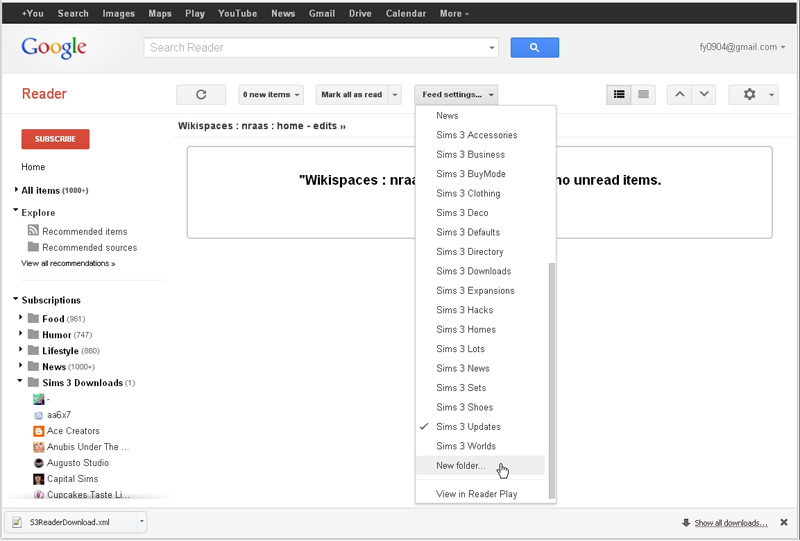The height and width of the screenshot is (541, 800).
Task: Click the dropdown menu scrollbar
Action: tap(550, 380)
